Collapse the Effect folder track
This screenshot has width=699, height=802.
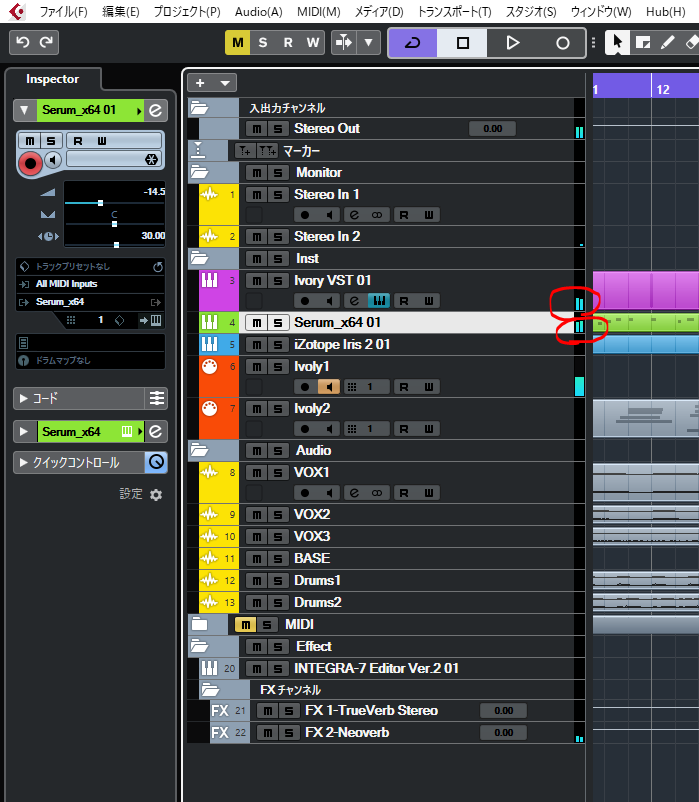[x=199, y=647]
